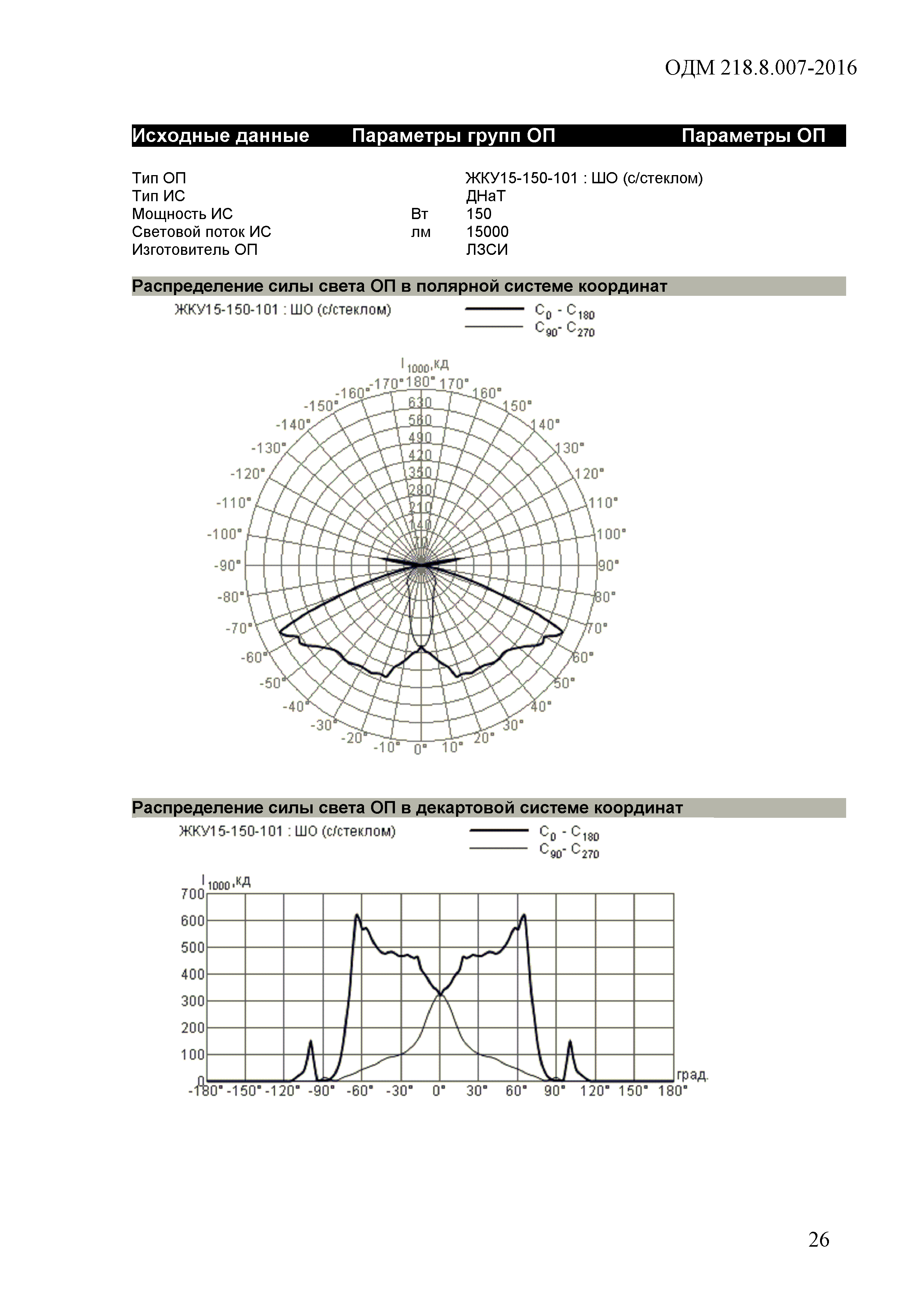Click the -180° x-axis label on Cartesian chart

tap(206, 1091)
